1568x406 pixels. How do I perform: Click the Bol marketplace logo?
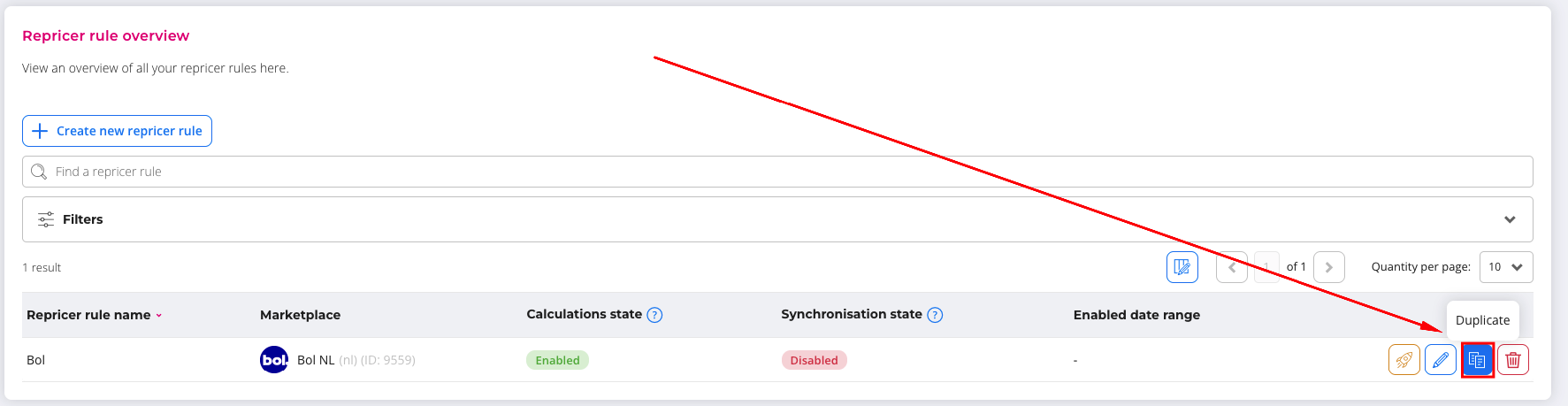pos(274,360)
